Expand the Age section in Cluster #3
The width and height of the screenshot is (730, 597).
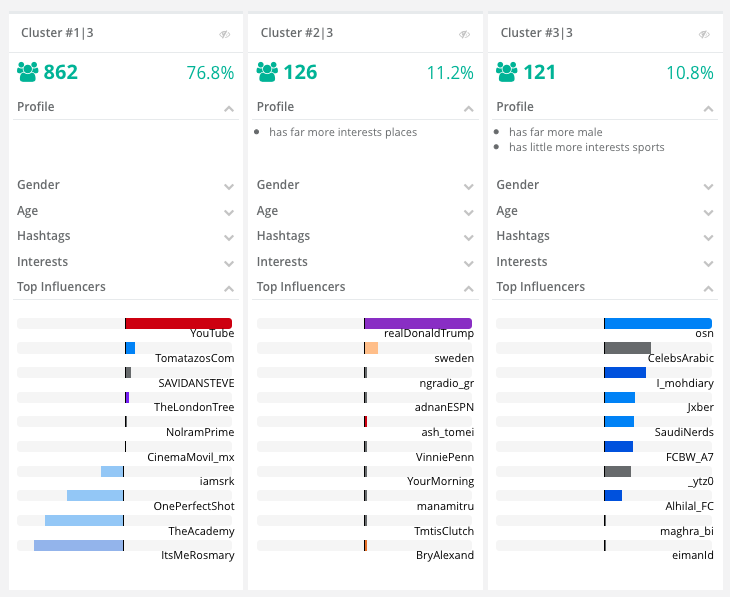708,213
